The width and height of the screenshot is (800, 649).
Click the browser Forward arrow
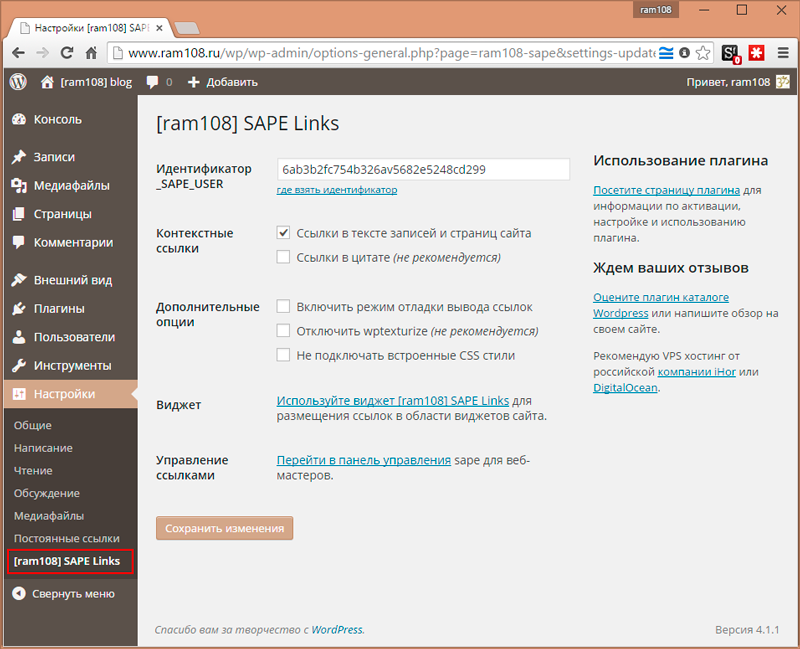(42, 53)
